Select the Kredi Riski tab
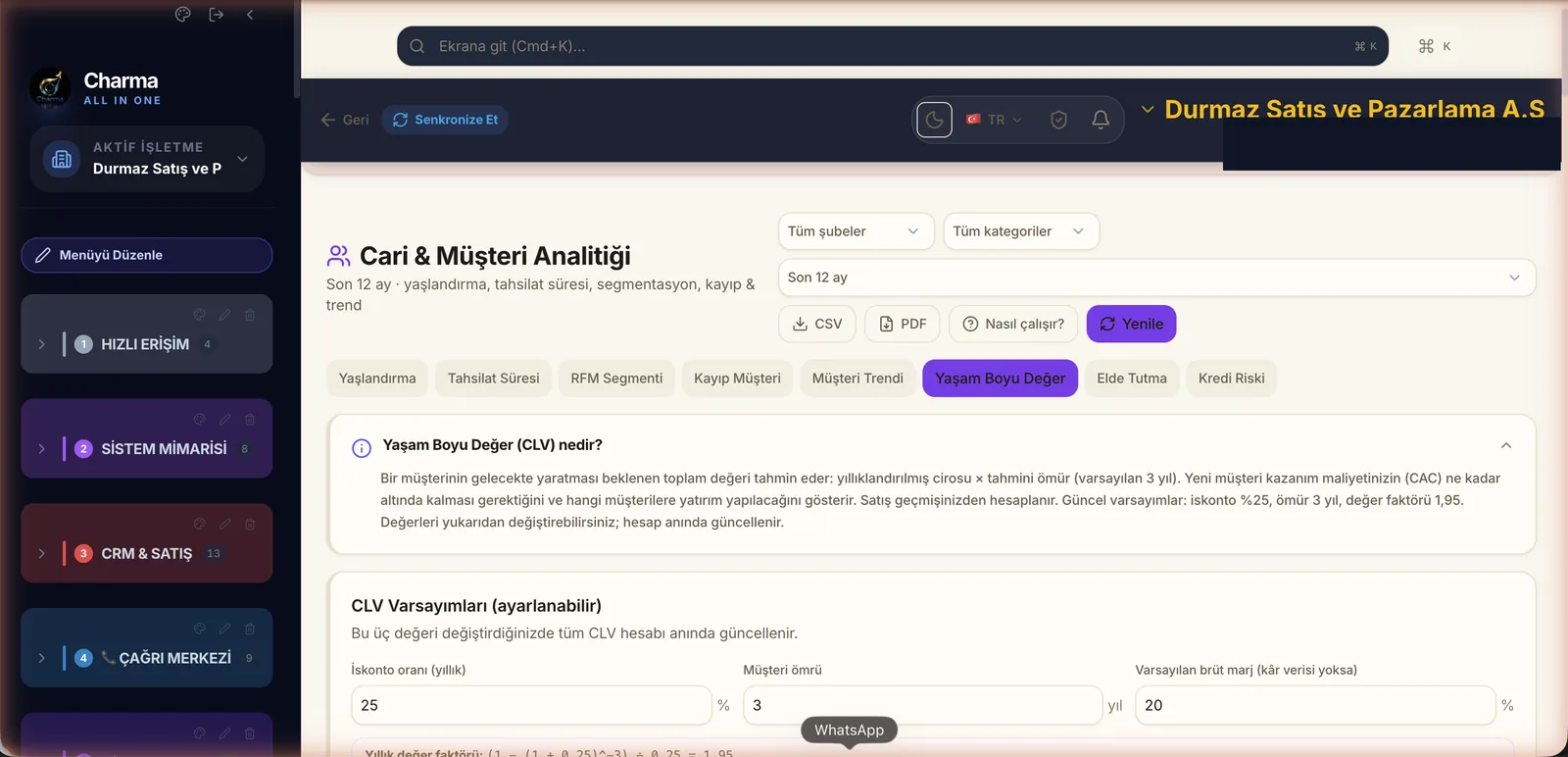 pos(1231,378)
